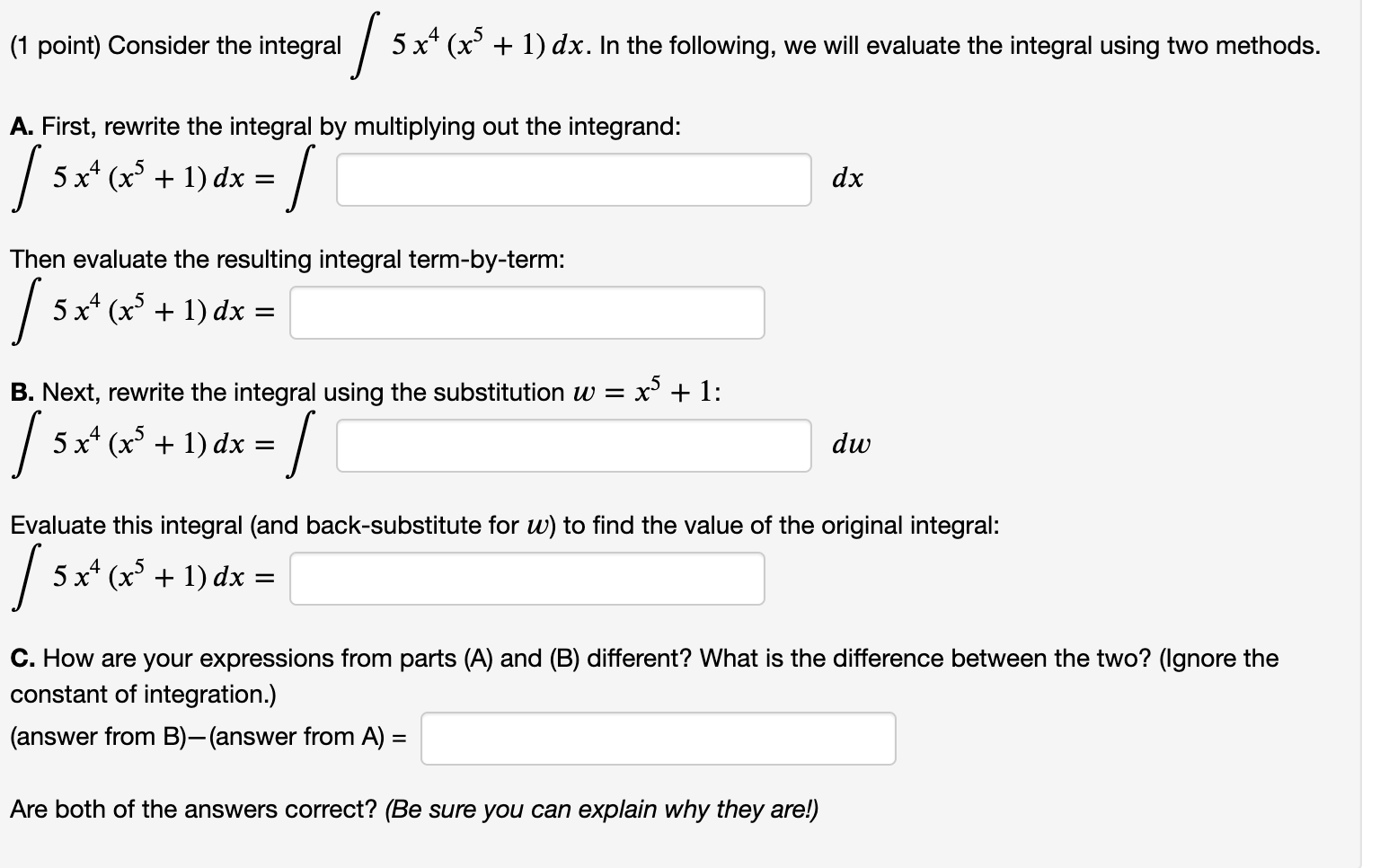Screen dimensions: 1380x868
Task: Click the term-by-term evaluation answer field
Action: (526, 313)
